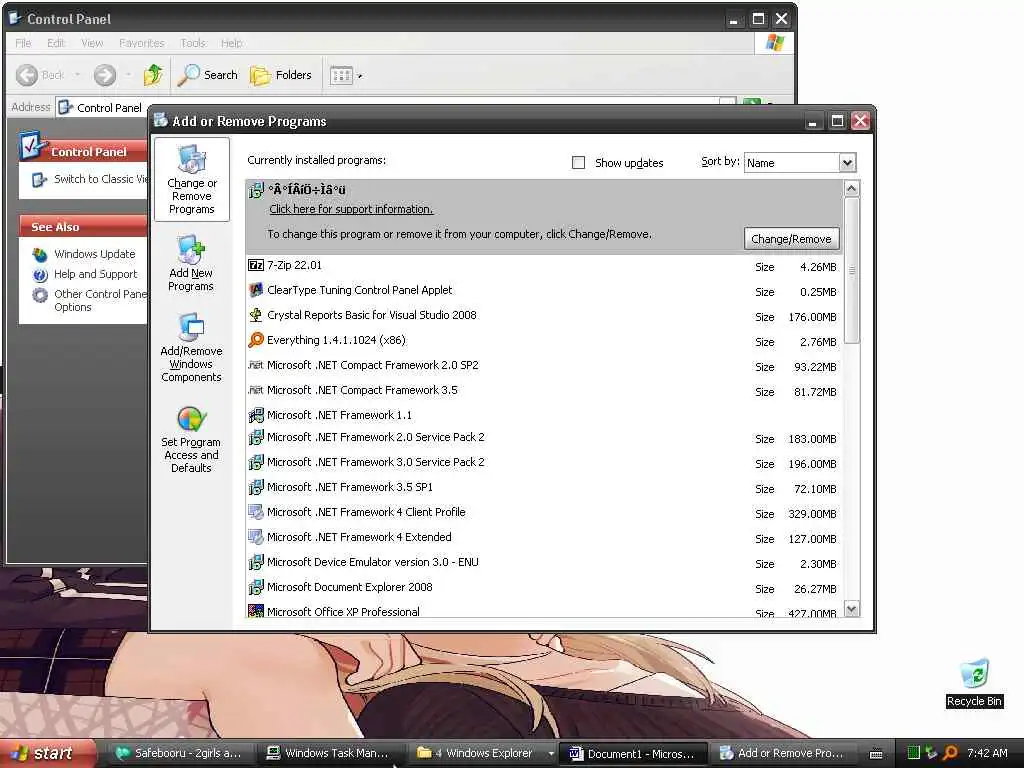1024x768 pixels.
Task: Click Crystal Reports Basic program icon
Action: (256, 315)
